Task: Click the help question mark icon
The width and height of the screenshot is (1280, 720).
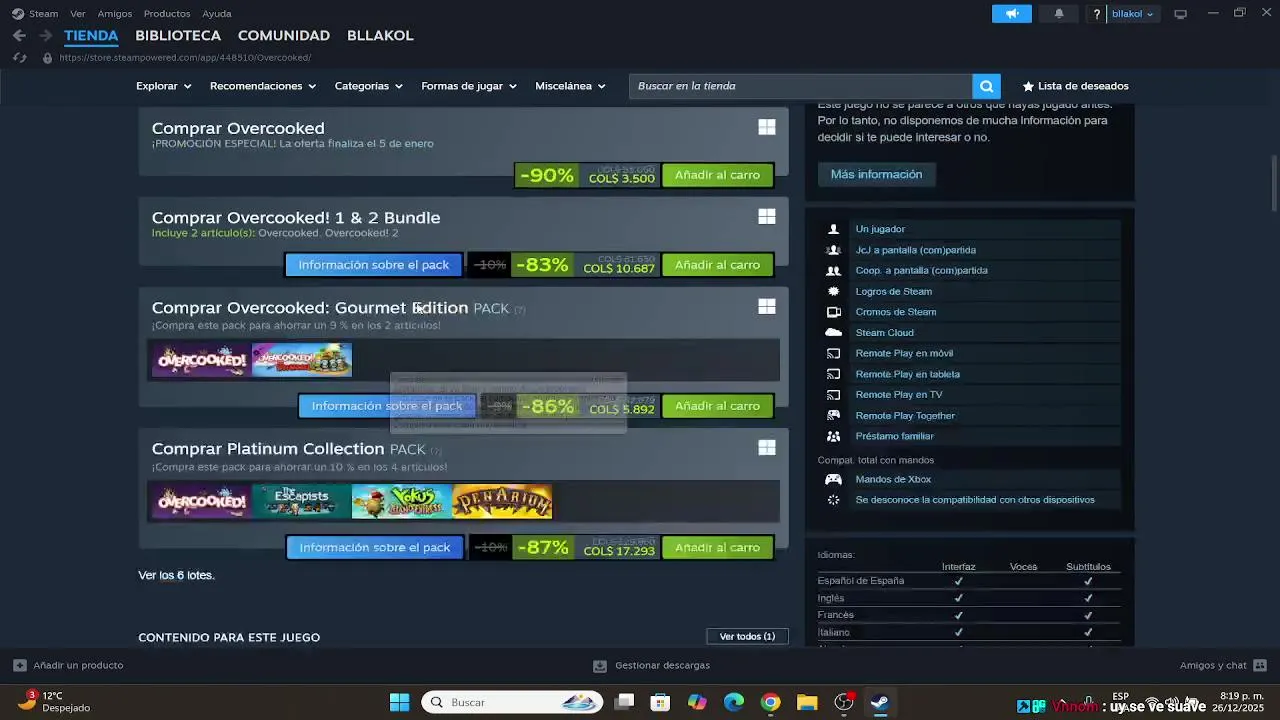Action: [x=1097, y=14]
